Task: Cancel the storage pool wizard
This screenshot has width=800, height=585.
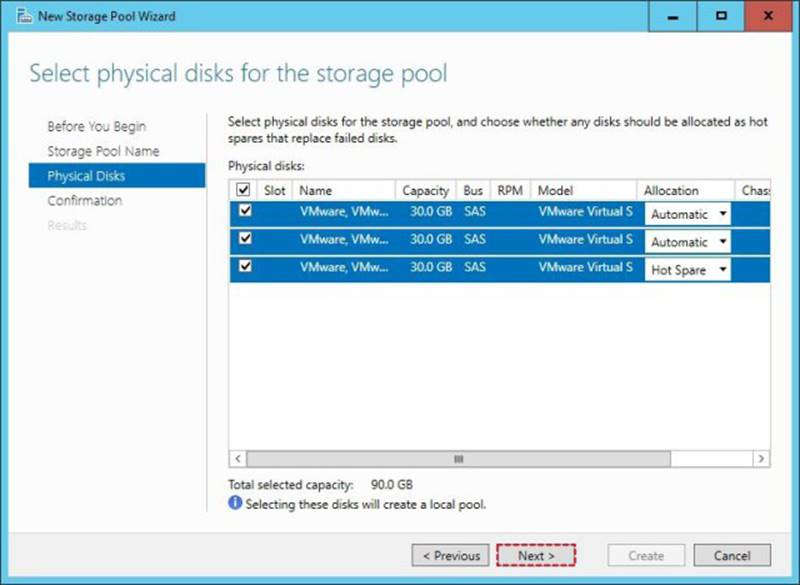Action: pos(733,556)
